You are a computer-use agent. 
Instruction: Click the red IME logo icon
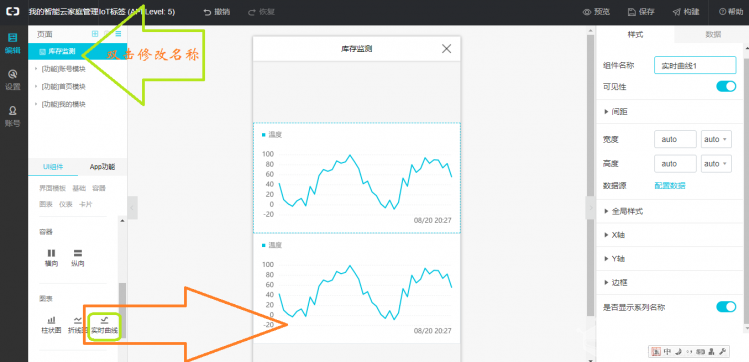click(x=656, y=352)
